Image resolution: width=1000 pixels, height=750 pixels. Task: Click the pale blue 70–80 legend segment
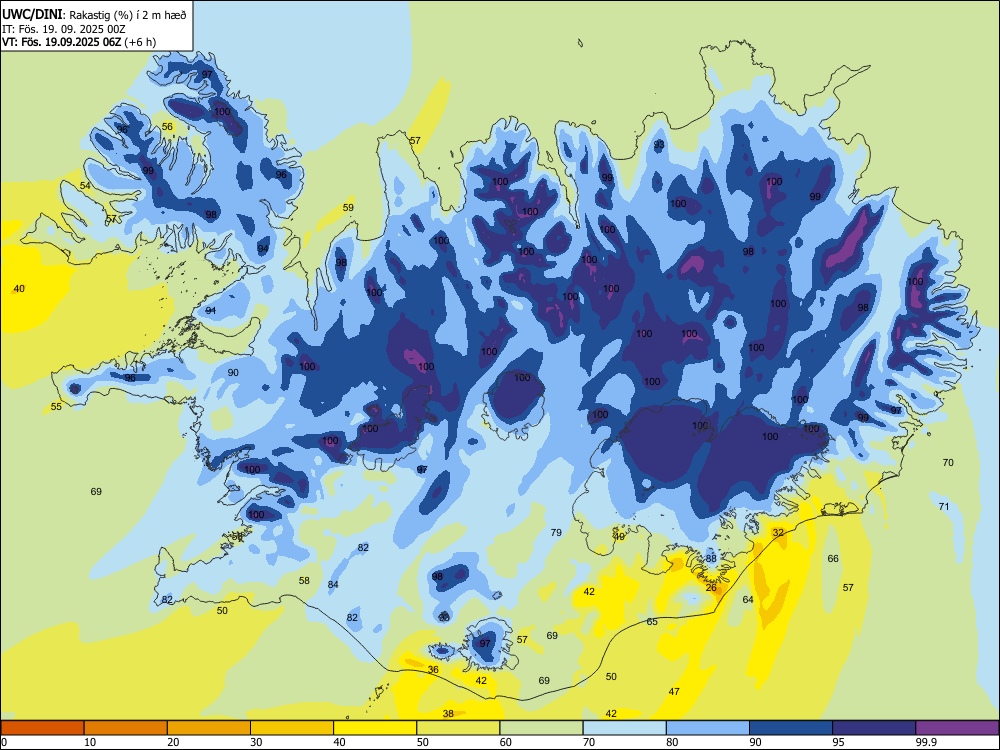(624, 728)
